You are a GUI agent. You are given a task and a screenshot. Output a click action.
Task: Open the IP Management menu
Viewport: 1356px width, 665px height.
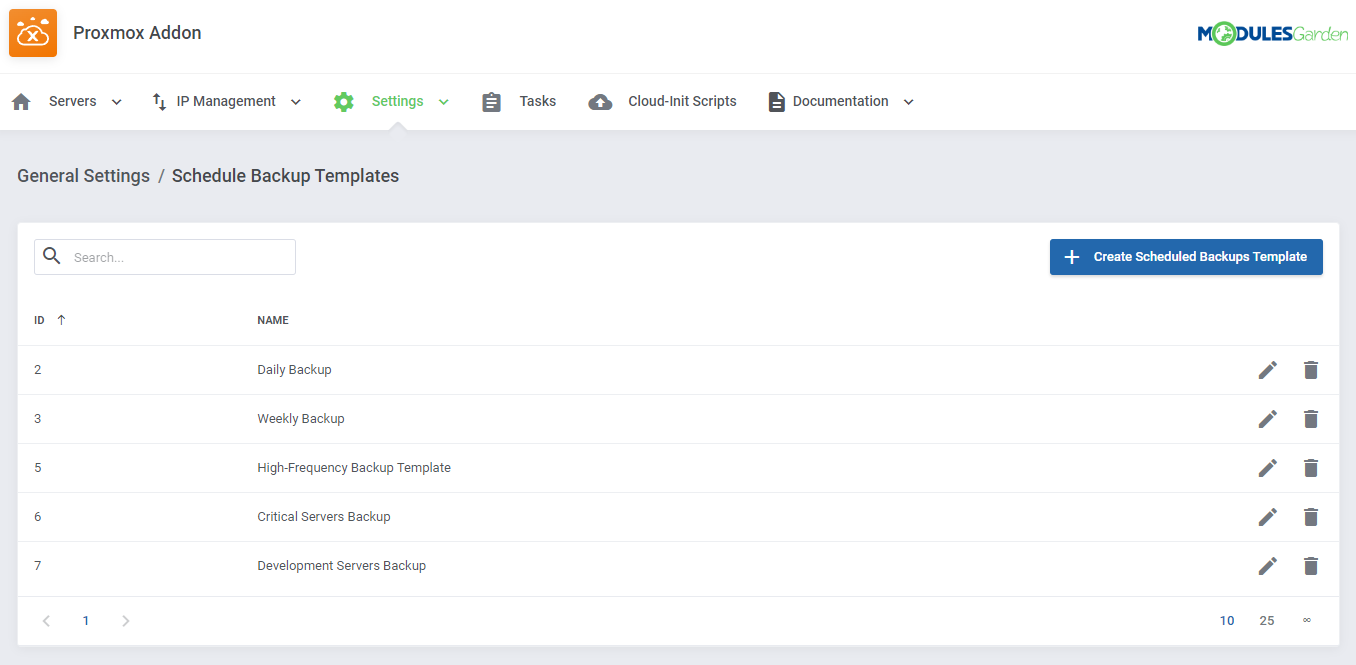click(x=227, y=102)
